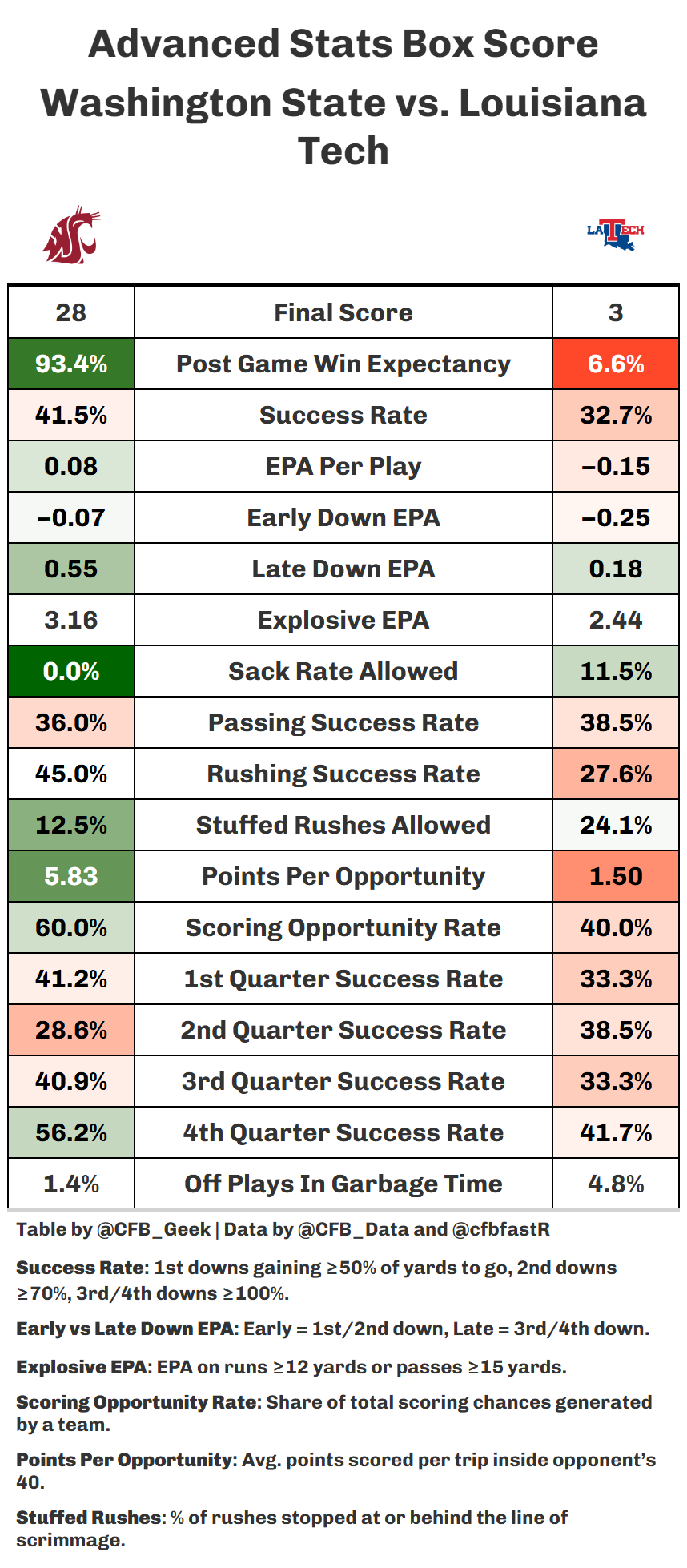The width and height of the screenshot is (687, 1568).
Task: Click the Advanced Stats Box Score title
Action: [x=343, y=44]
